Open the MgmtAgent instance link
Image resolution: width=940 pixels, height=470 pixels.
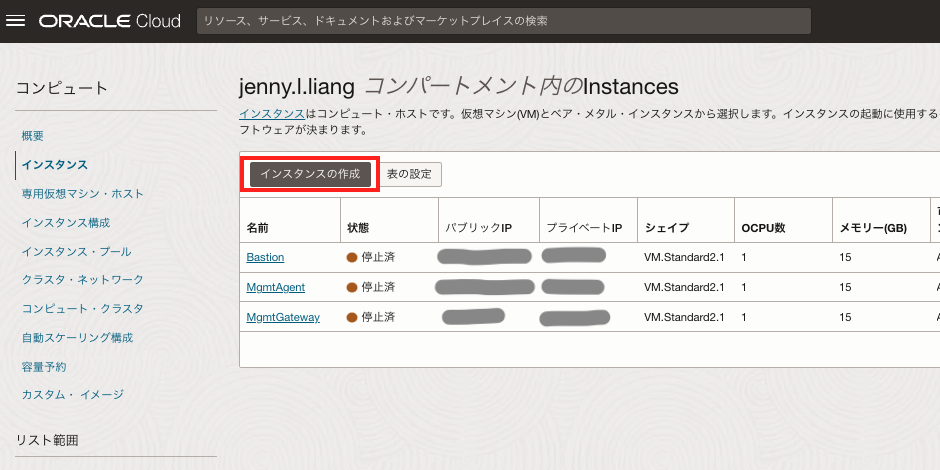(x=275, y=287)
